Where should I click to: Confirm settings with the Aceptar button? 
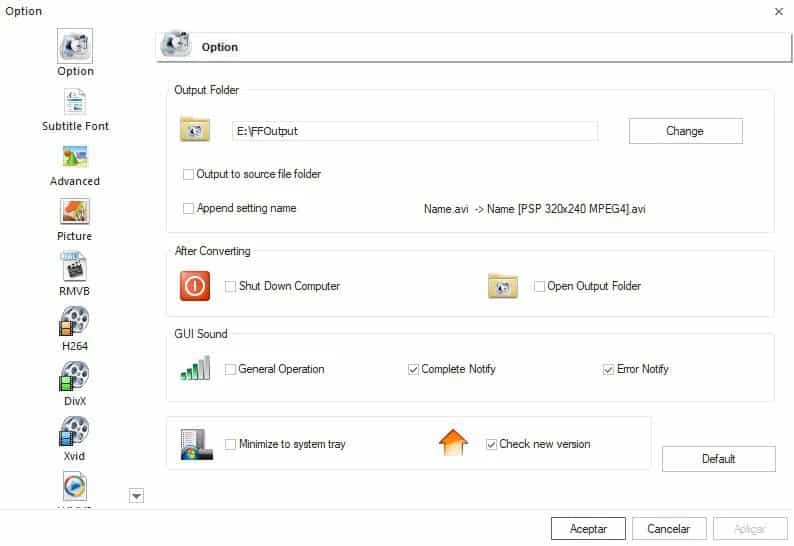588,529
